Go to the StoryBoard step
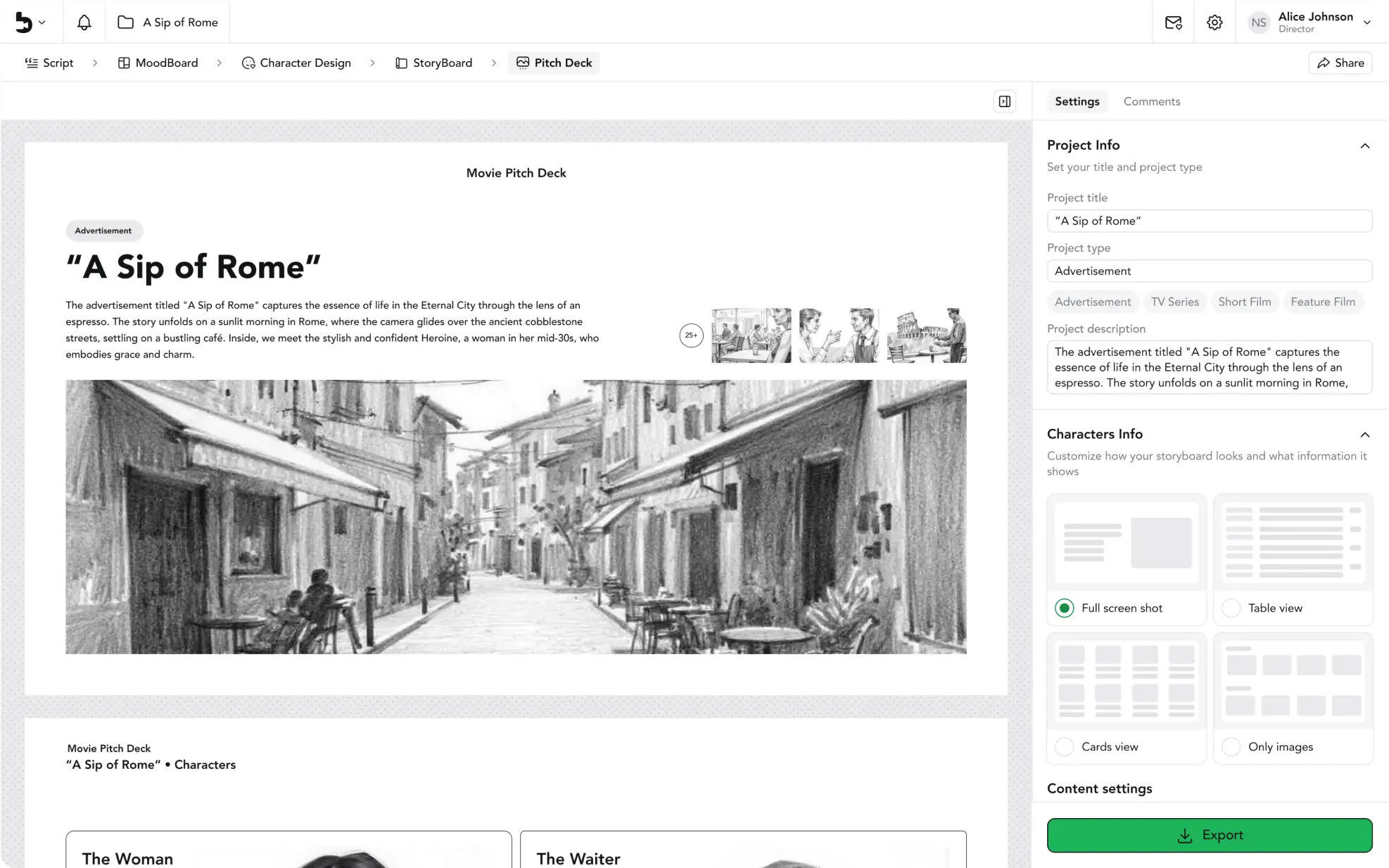The image size is (1389, 868). pos(433,63)
